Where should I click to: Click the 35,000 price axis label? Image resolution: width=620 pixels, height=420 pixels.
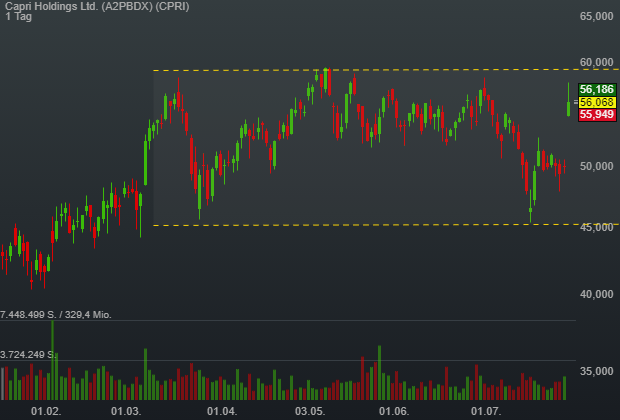(596, 371)
